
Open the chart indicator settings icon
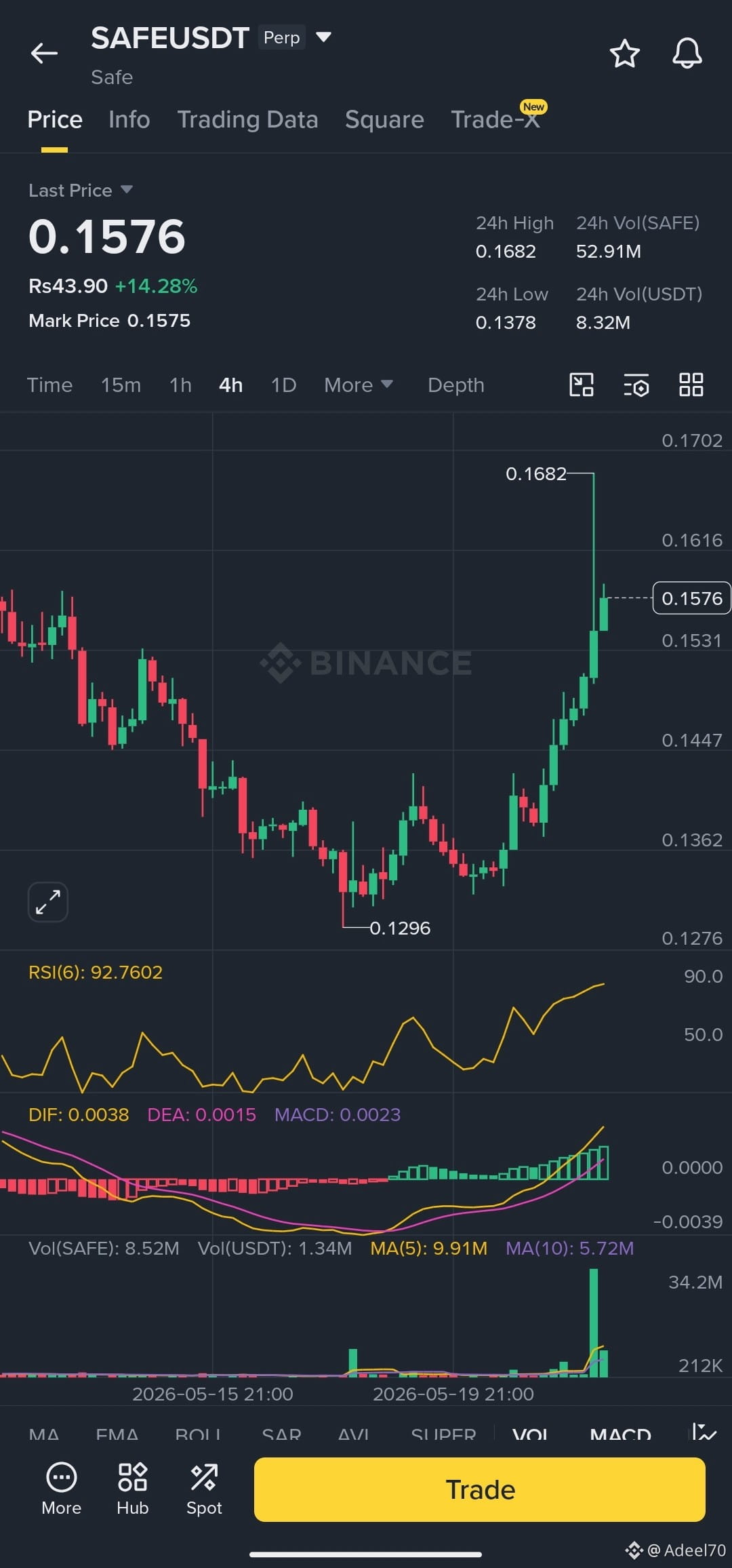coord(636,385)
